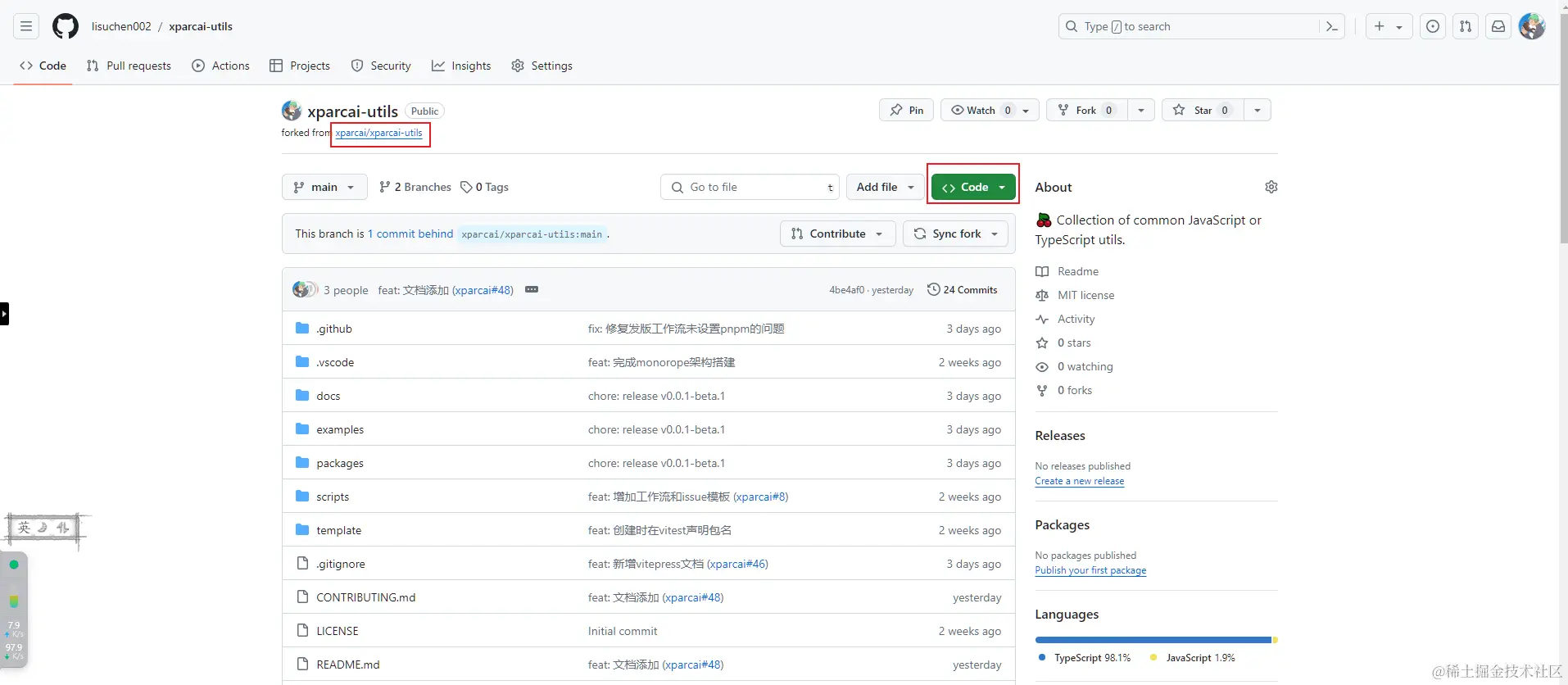Open pull requests icon in header
1568x685 pixels.
(1466, 26)
